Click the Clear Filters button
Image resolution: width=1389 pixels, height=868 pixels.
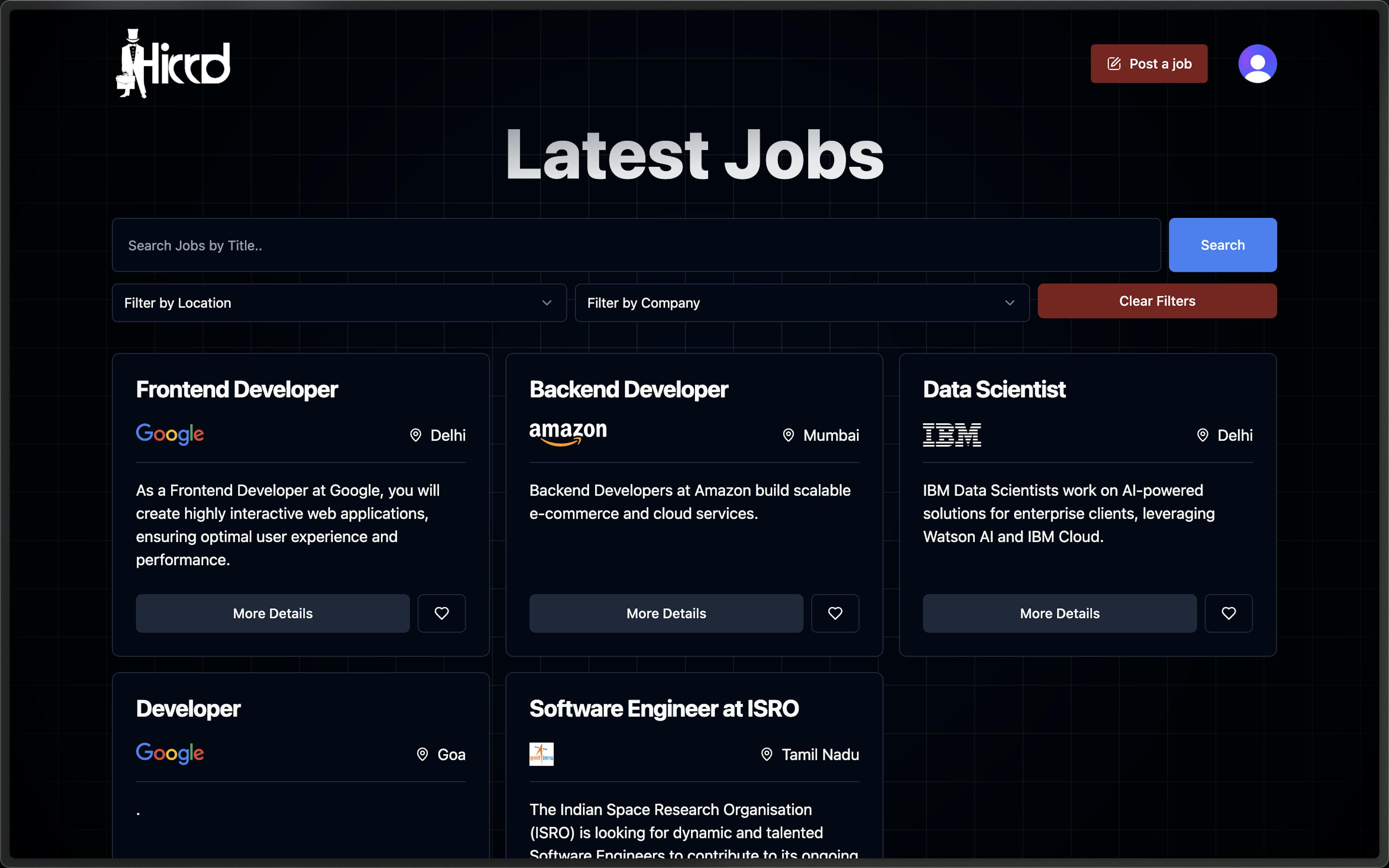tap(1157, 301)
